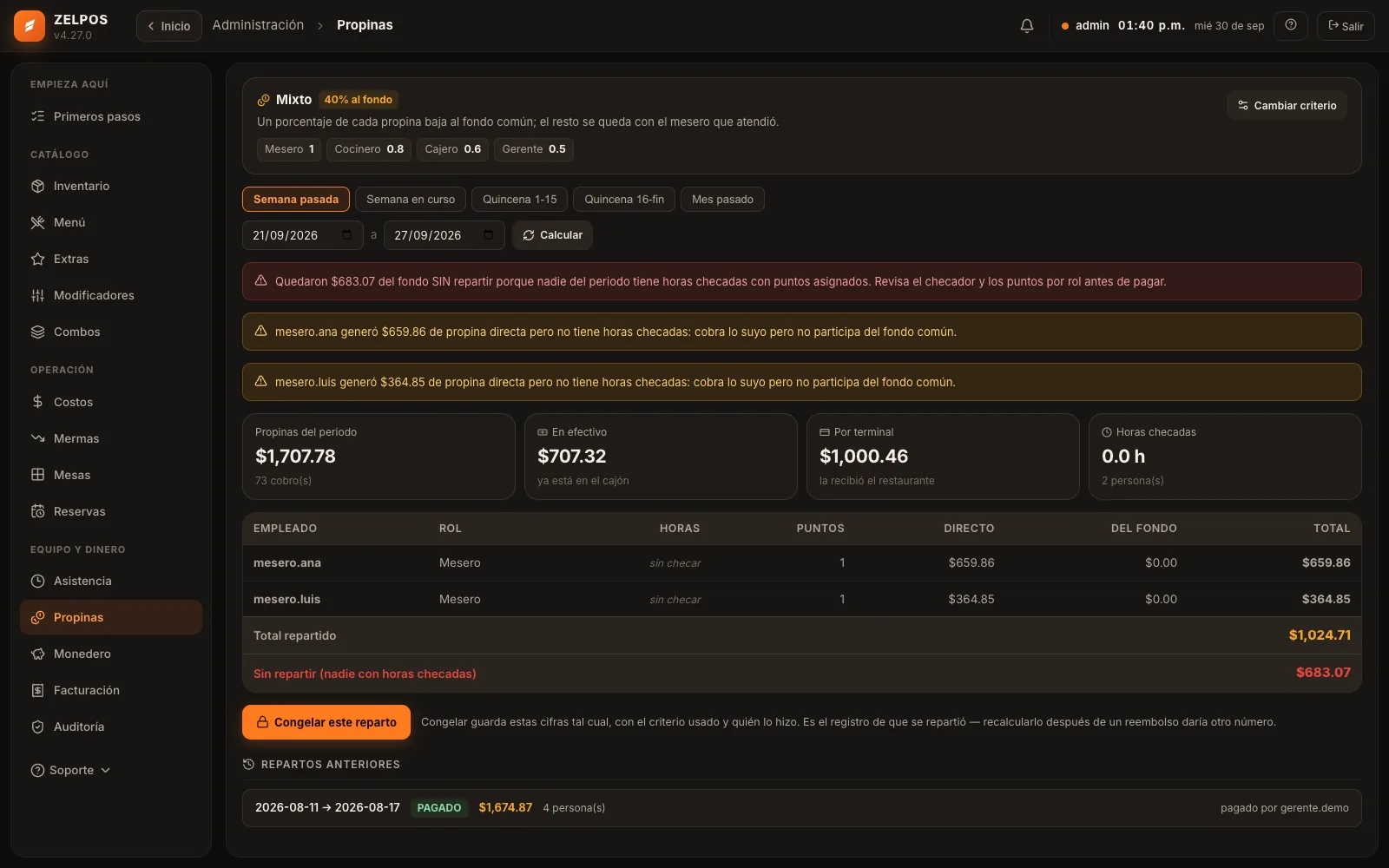
Task: Open the 2026-08-11 previous reparto row
Action: click(x=801, y=807)
